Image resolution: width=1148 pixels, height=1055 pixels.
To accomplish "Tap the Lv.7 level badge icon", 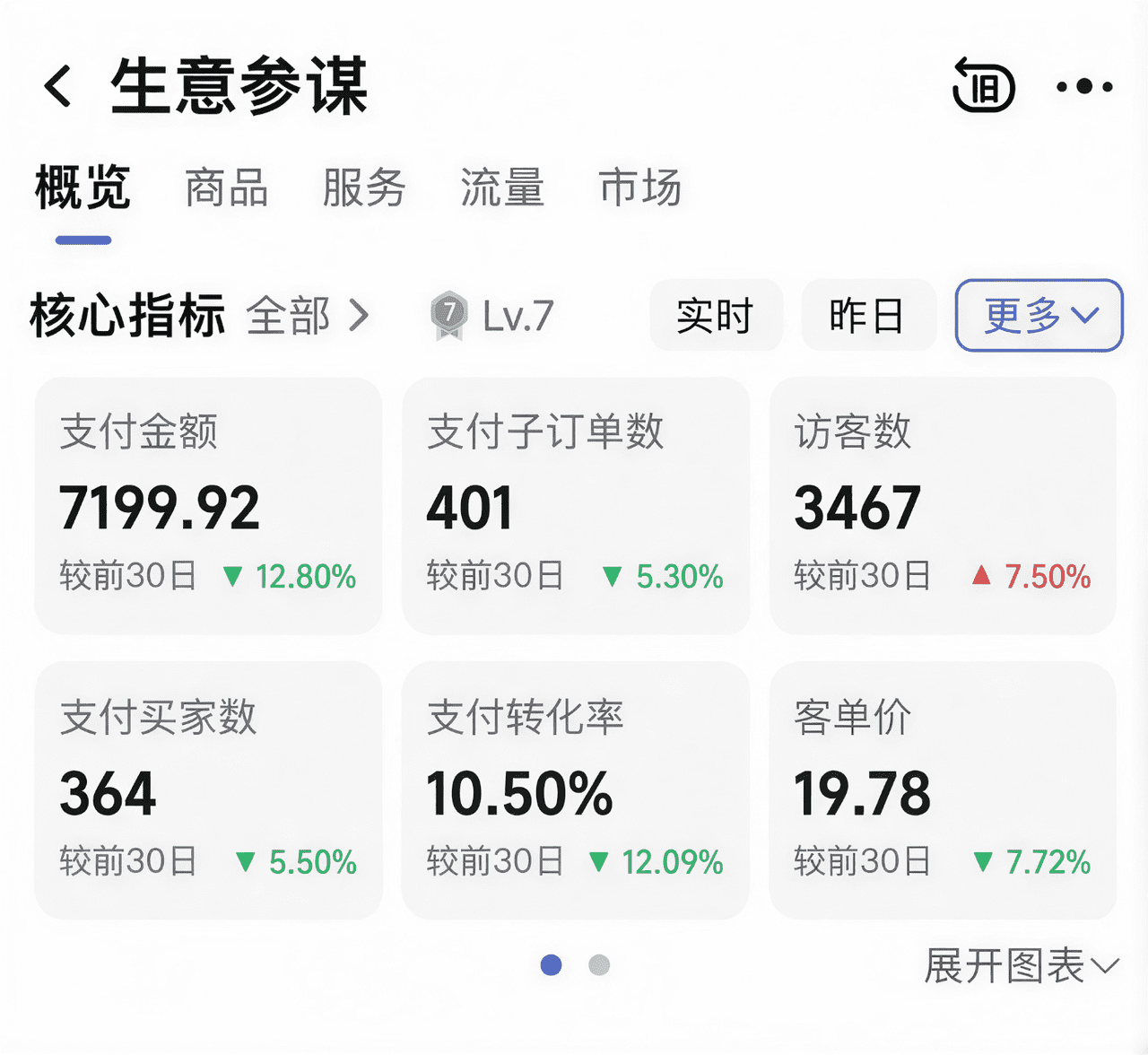I will [448, 316].
